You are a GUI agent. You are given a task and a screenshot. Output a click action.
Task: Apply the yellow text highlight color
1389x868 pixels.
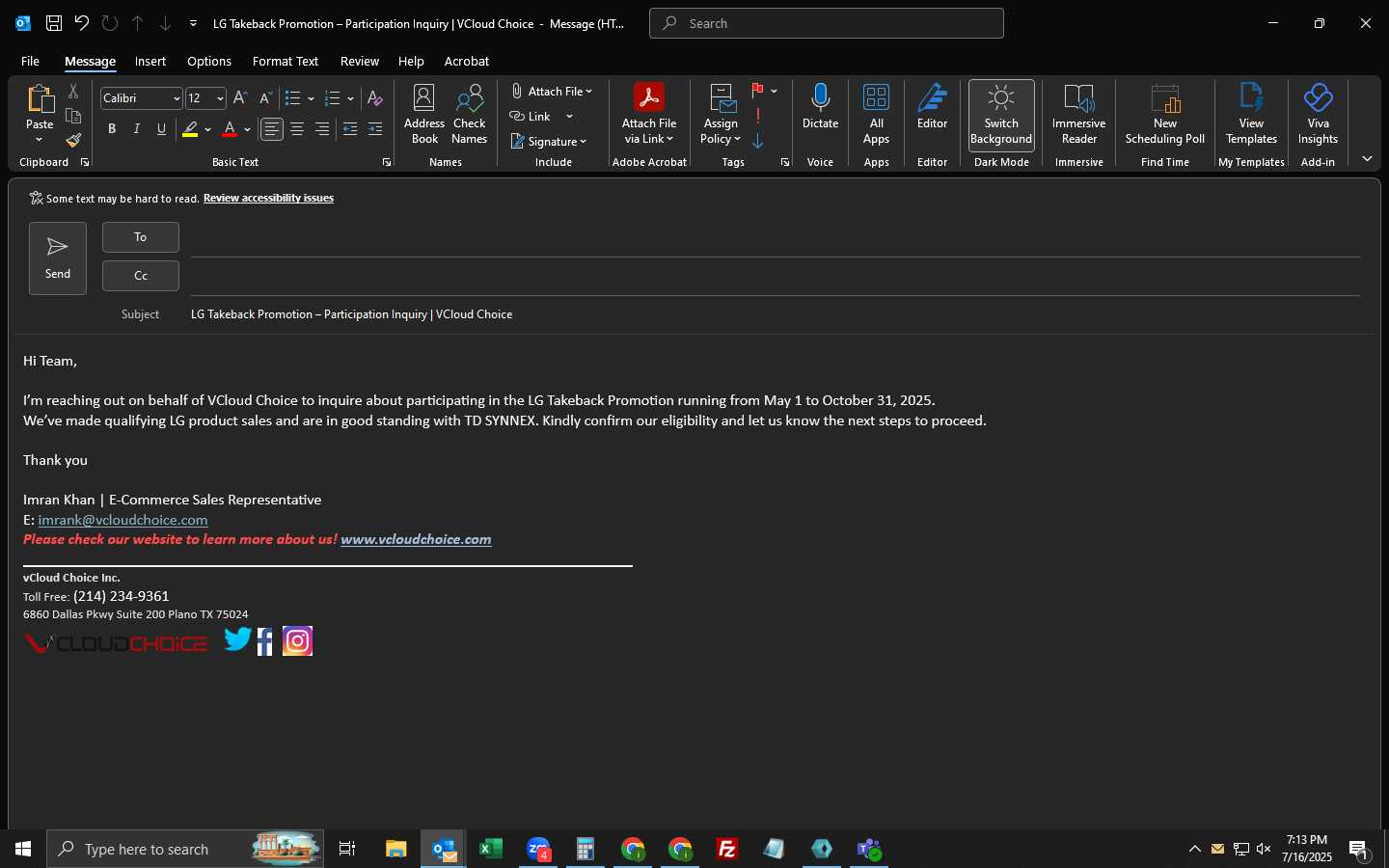click(x=190, y=129)
